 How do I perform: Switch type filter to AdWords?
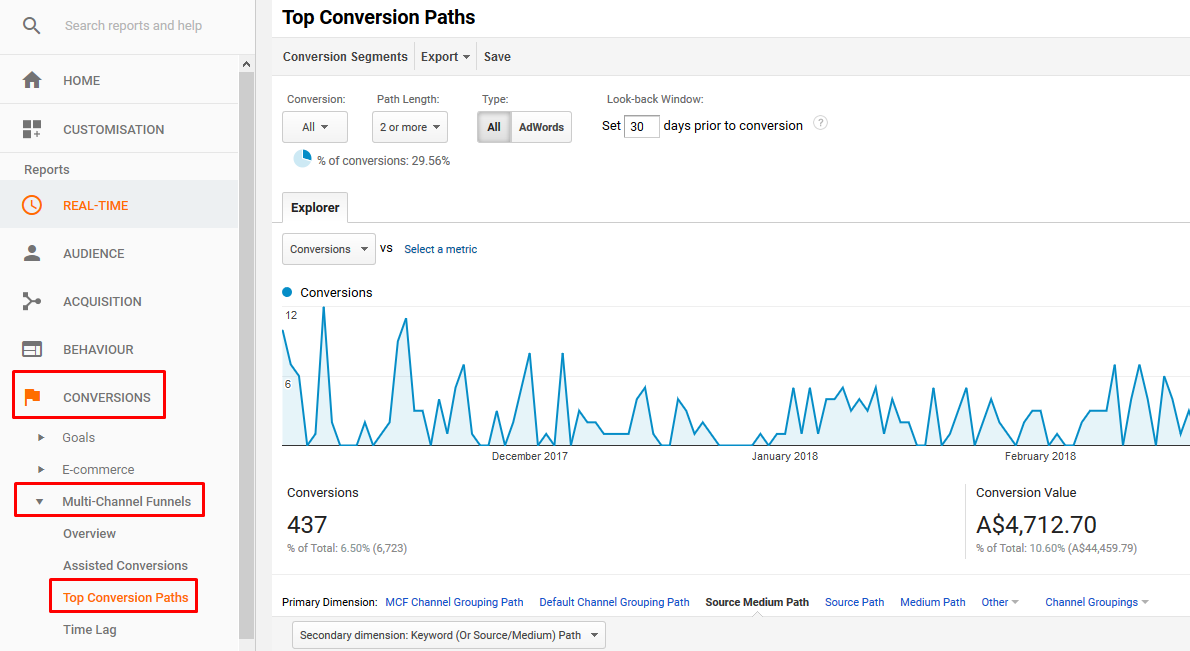coord(541,127)
